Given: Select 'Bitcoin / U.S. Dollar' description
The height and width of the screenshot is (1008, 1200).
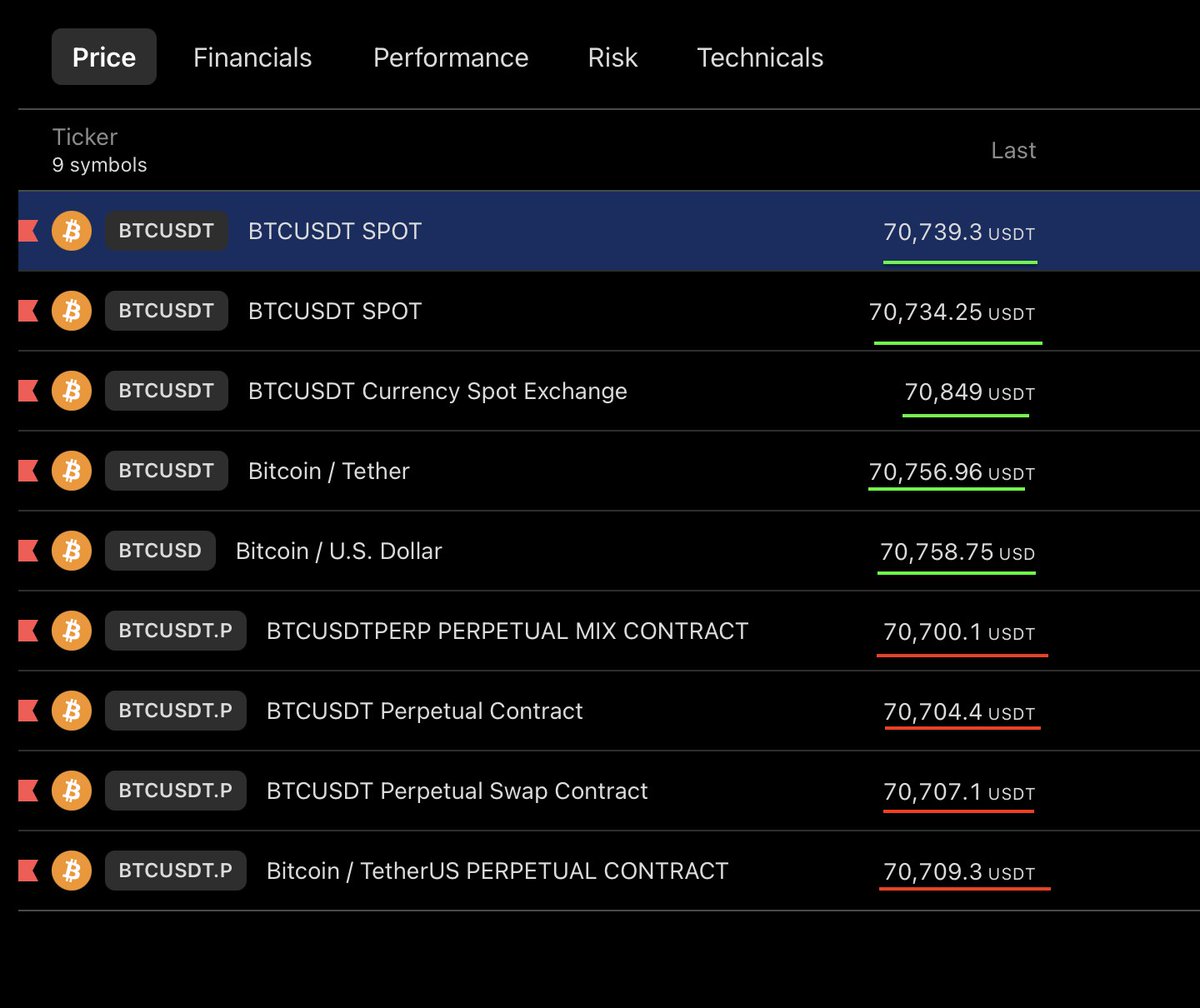Looking at the screenshot, I should [339, 551].
